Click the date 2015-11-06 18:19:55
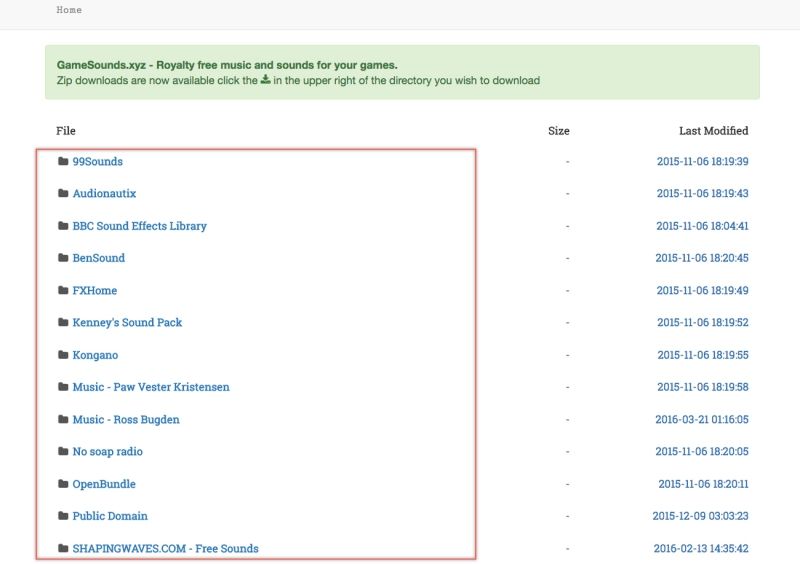 point(703,355)
